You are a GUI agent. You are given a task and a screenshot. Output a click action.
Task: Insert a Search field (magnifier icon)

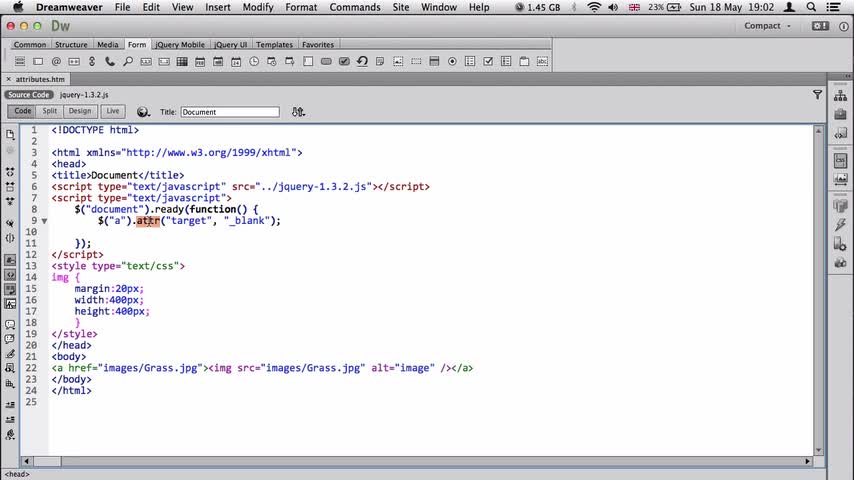click(128, 62)
